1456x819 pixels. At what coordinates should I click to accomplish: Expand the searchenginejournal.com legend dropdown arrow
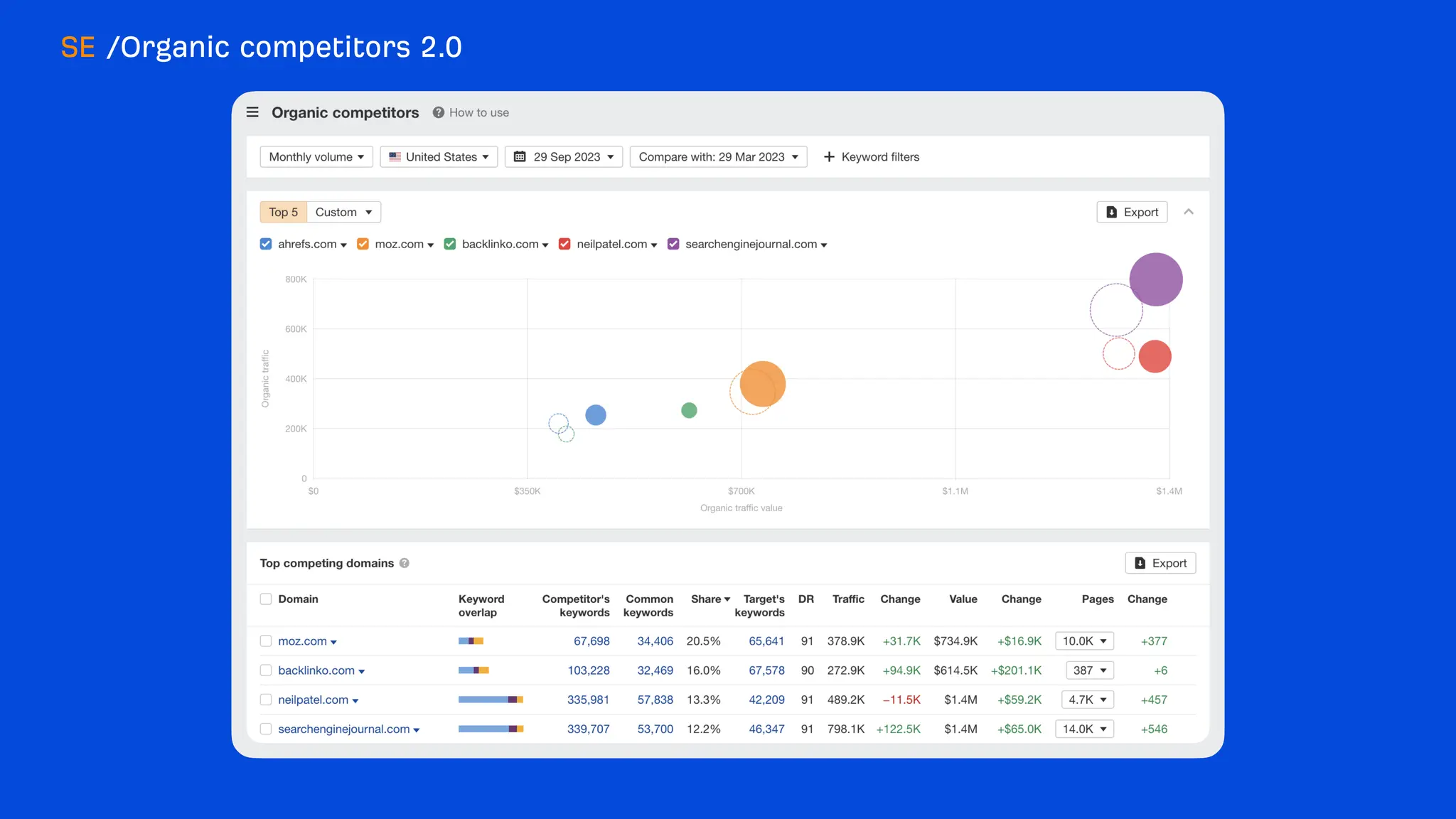824,245
